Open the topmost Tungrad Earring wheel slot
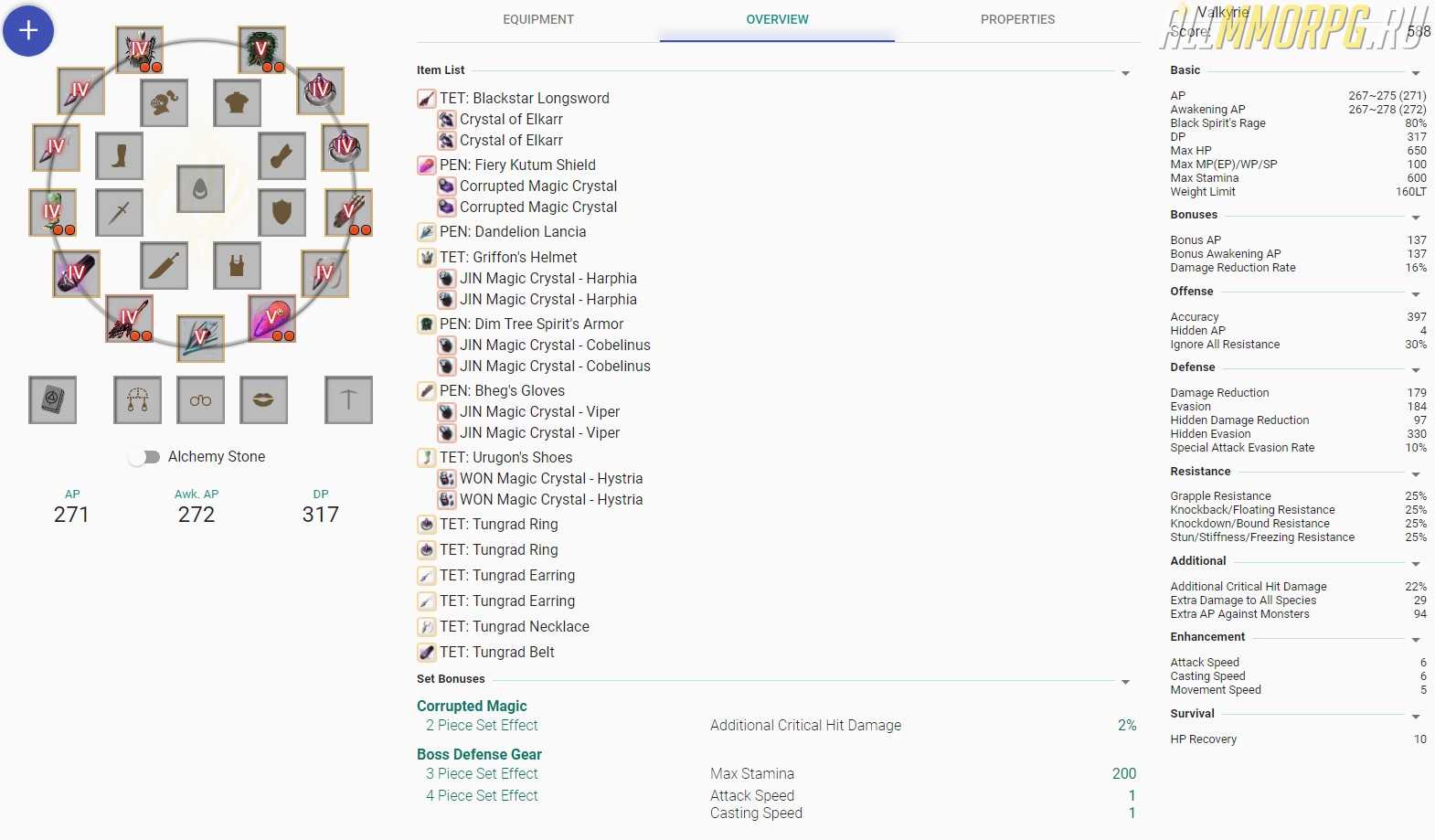This screenshot has height=840, width=1435. pyautogui.click(x=80, y=90)
